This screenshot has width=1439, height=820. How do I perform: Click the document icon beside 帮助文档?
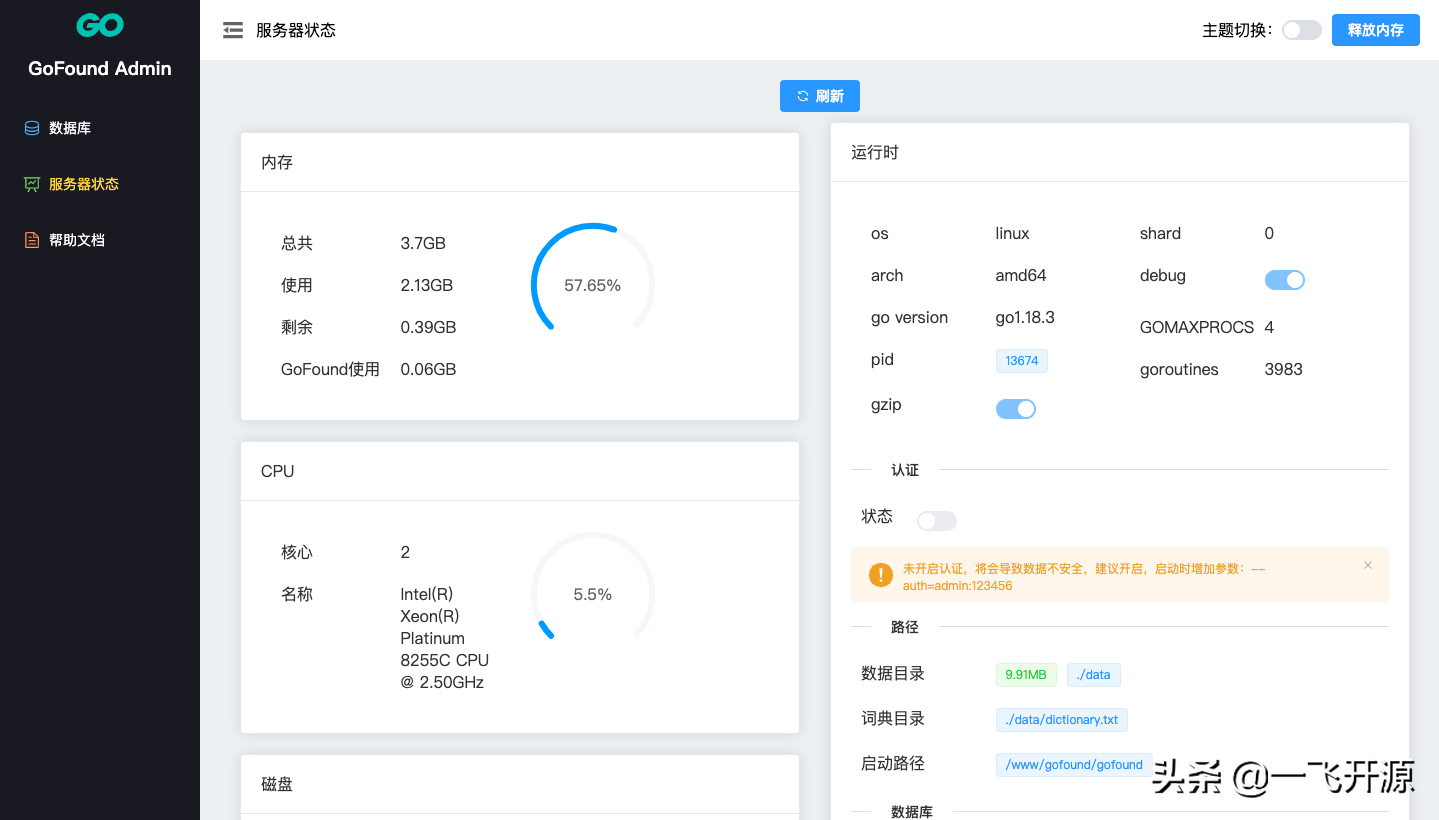[x=32, y=240]
